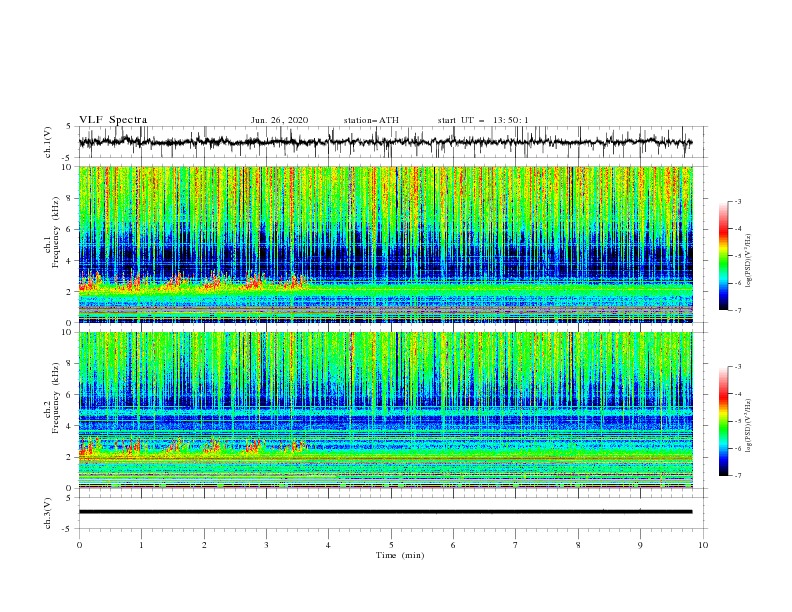This screenshot has width=792, height=612.
Task: Click the "start UT = 13:50:1" header text
Action: tap(483, 120)
